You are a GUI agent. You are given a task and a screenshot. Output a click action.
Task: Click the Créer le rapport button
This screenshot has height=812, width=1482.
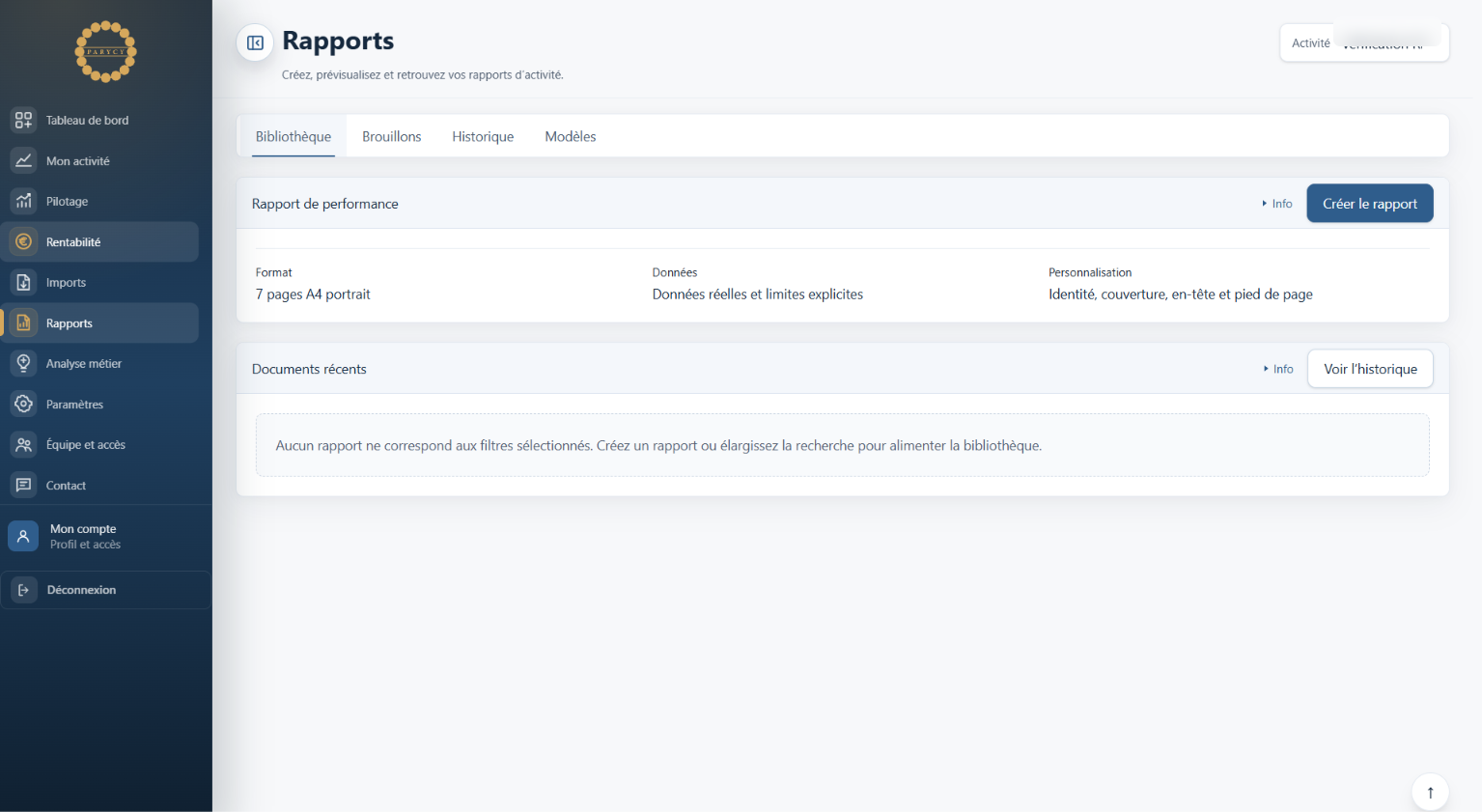point(1370,204)
